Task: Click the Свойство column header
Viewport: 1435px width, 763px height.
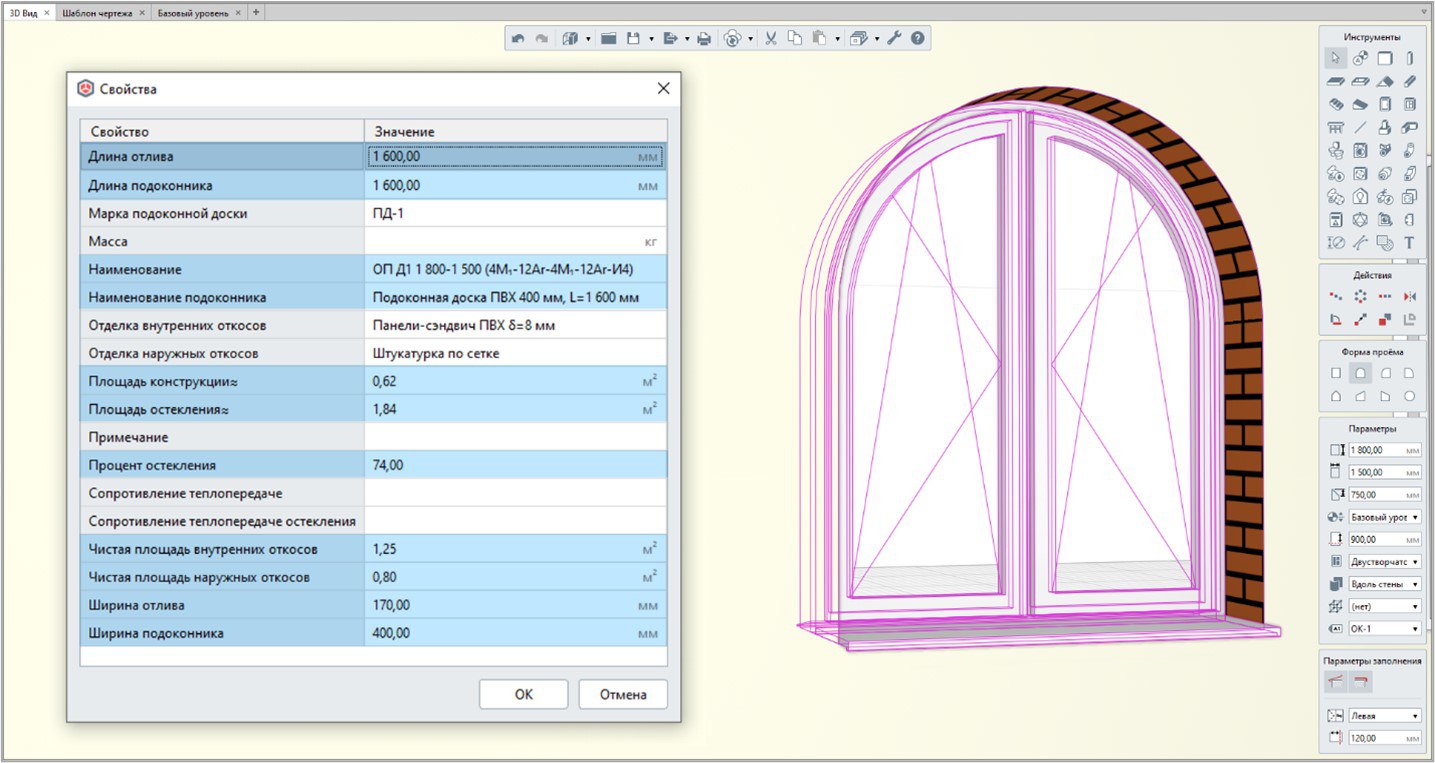Action: click(x=222, y=131)
